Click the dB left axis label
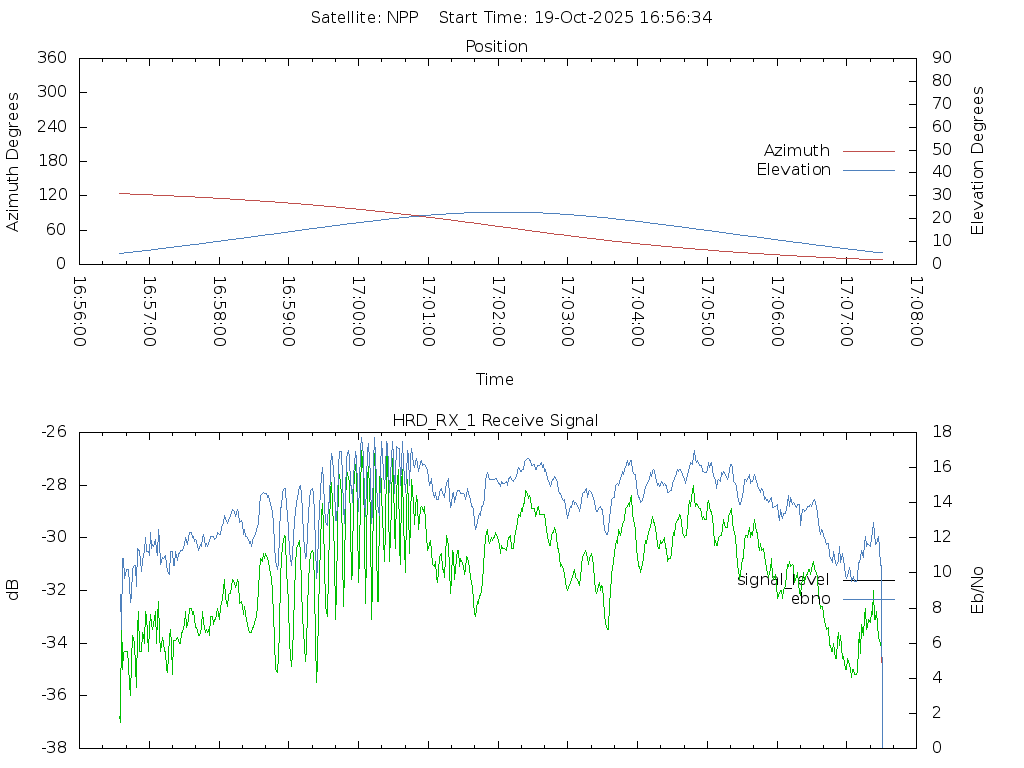This screenshot has width=1024, height=768. 14,590
